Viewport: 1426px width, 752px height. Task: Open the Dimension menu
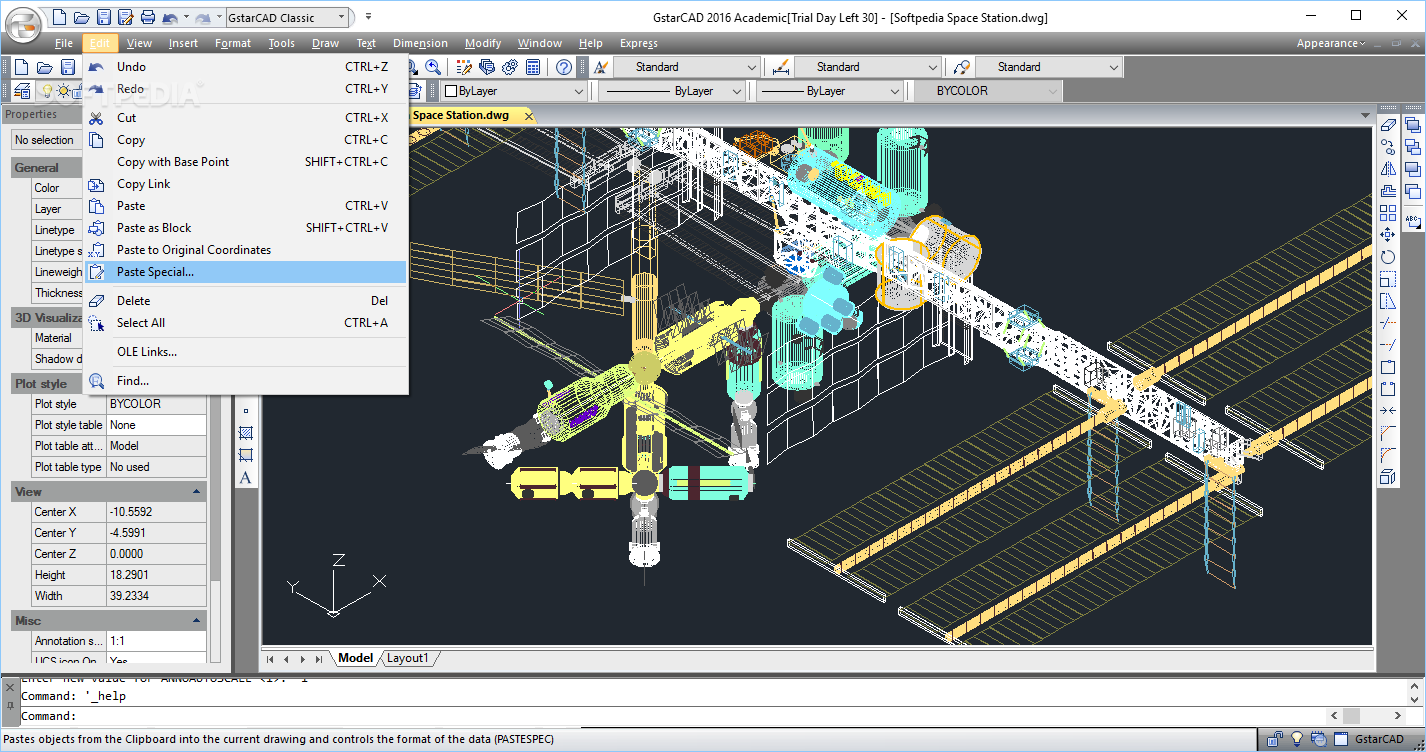click(x=421, y=43)
